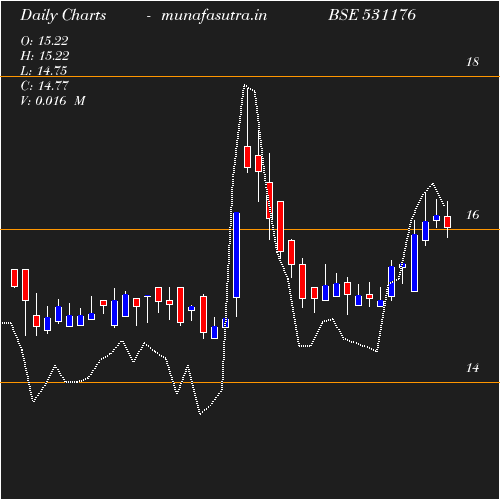Viewport: 500px width, 500px height.
Task: Click the low value L: 14.75
Action: point(44,71)
